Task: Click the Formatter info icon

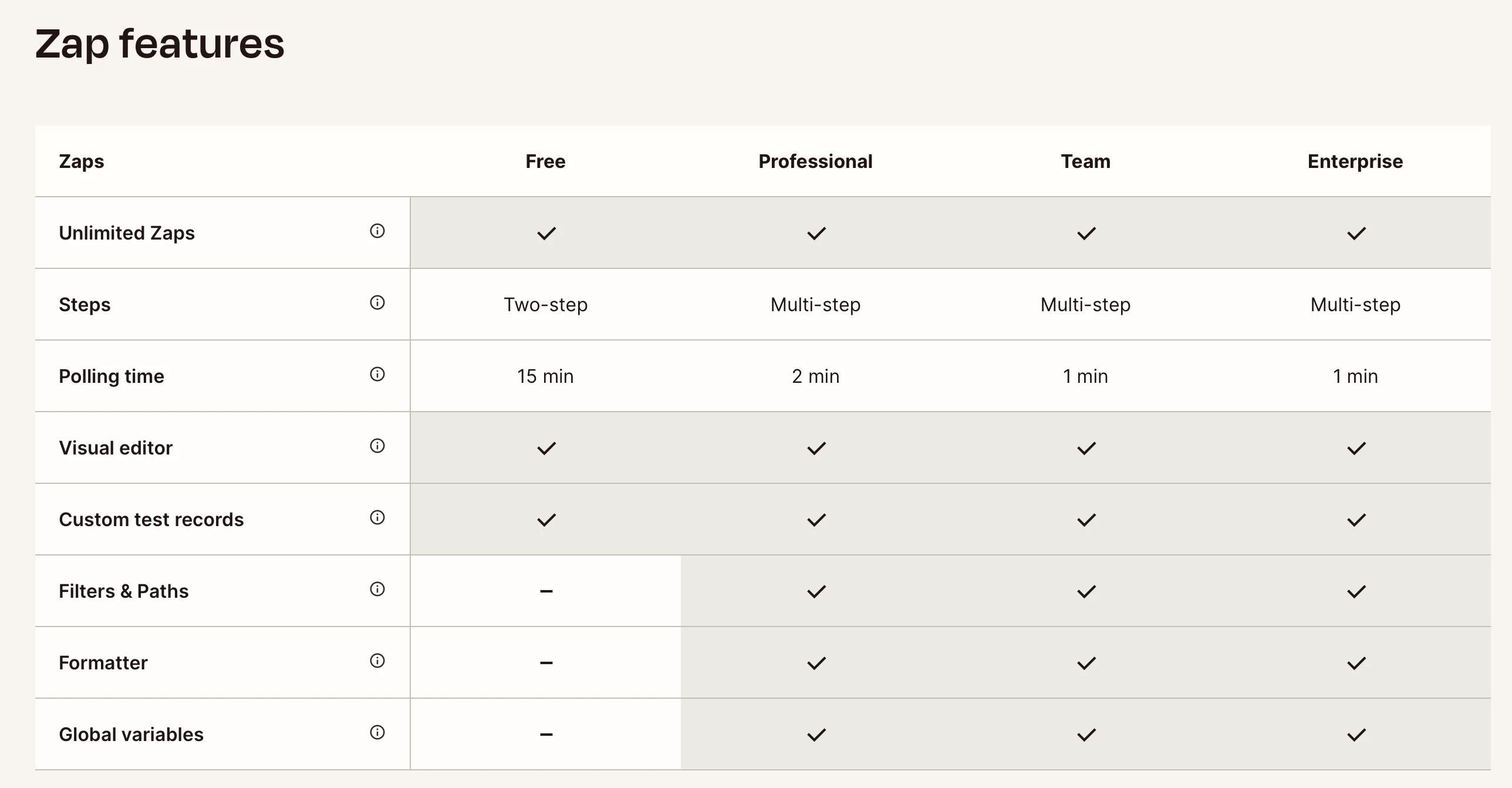Action: point(377,661)
